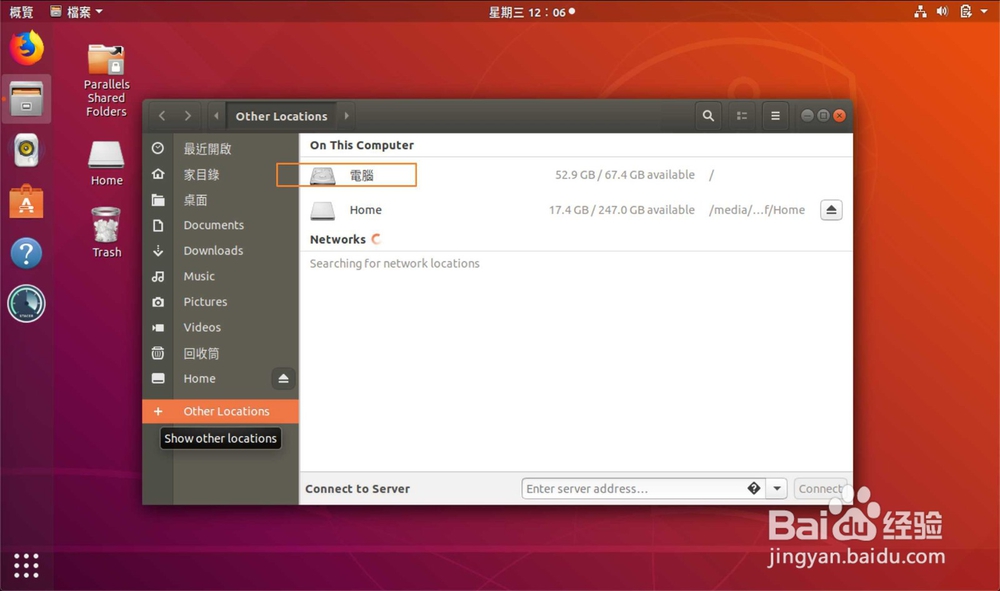Click the path bar right scroll arrow
This screenshot has width=1000, height=591.
coord(346,116)
